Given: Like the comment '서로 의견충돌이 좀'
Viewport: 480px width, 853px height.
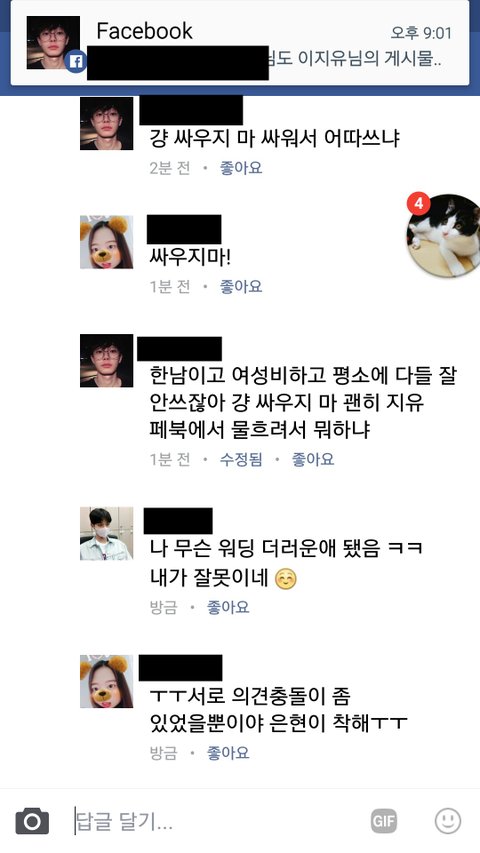Looking at the screenshot, I should [228, 753].
